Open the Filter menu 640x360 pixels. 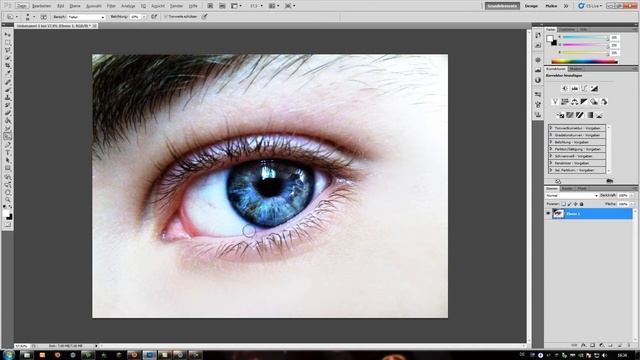[111, 6]
